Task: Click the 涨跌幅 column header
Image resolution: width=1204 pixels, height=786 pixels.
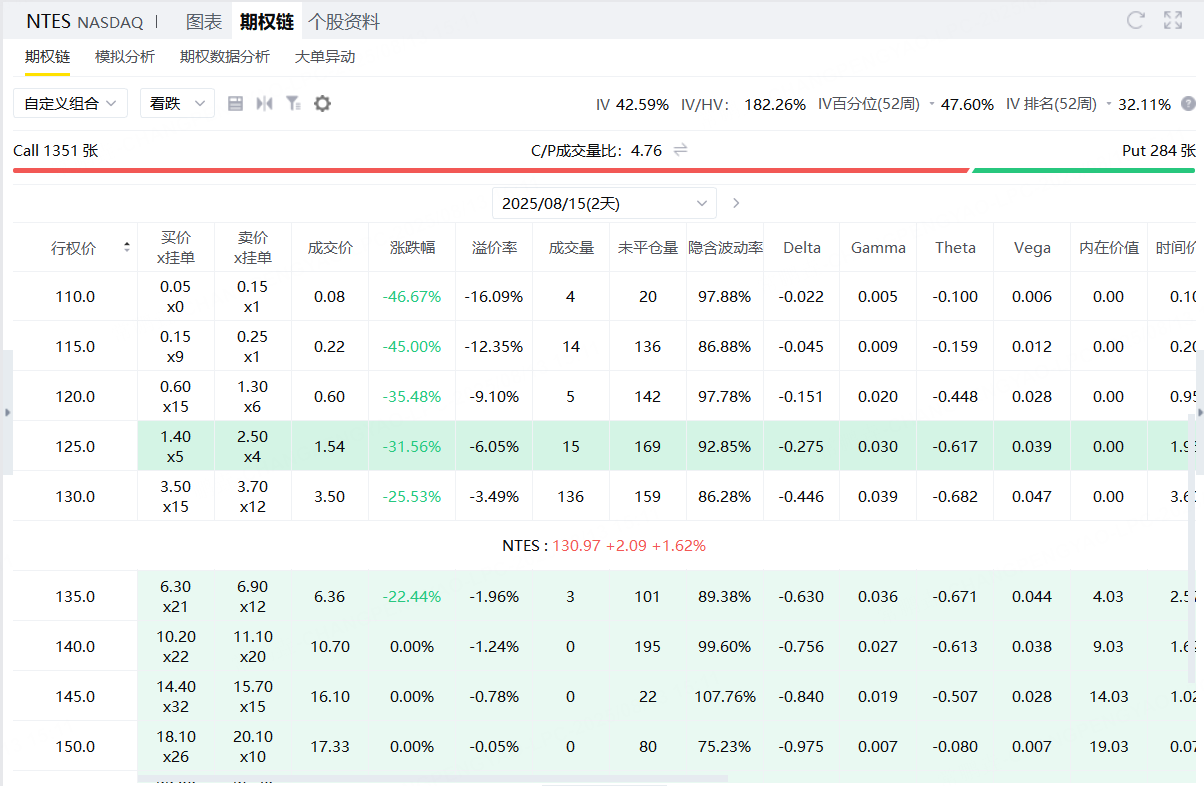Action: tap(412, 247)
